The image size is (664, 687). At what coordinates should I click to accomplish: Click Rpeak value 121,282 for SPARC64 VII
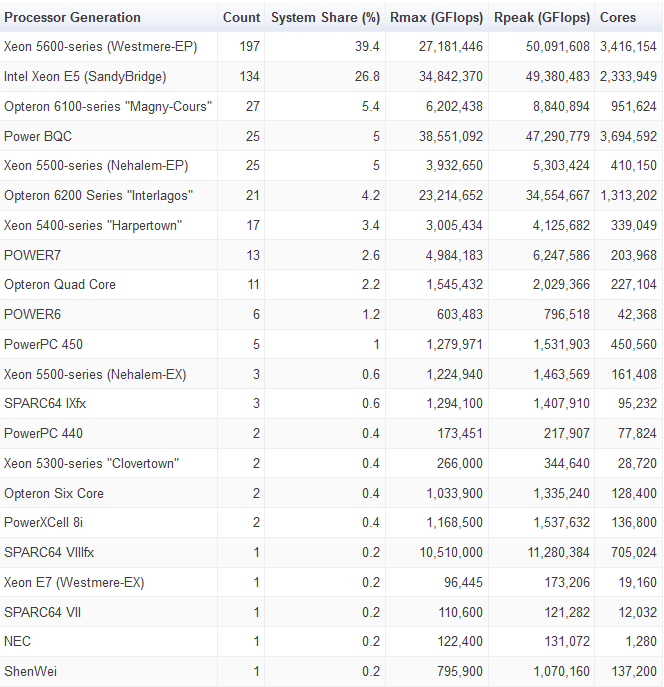(567, 612)
